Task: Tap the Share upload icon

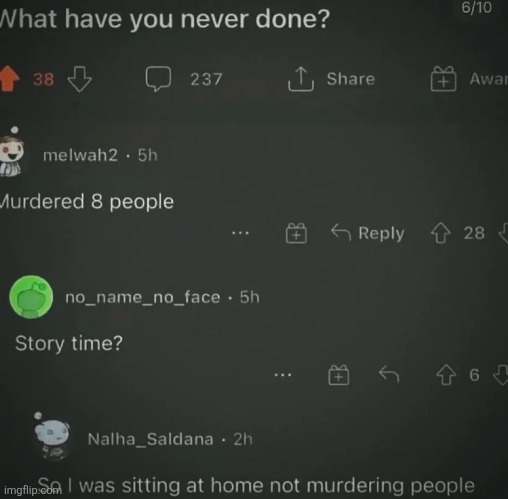Action: (301, 79)
